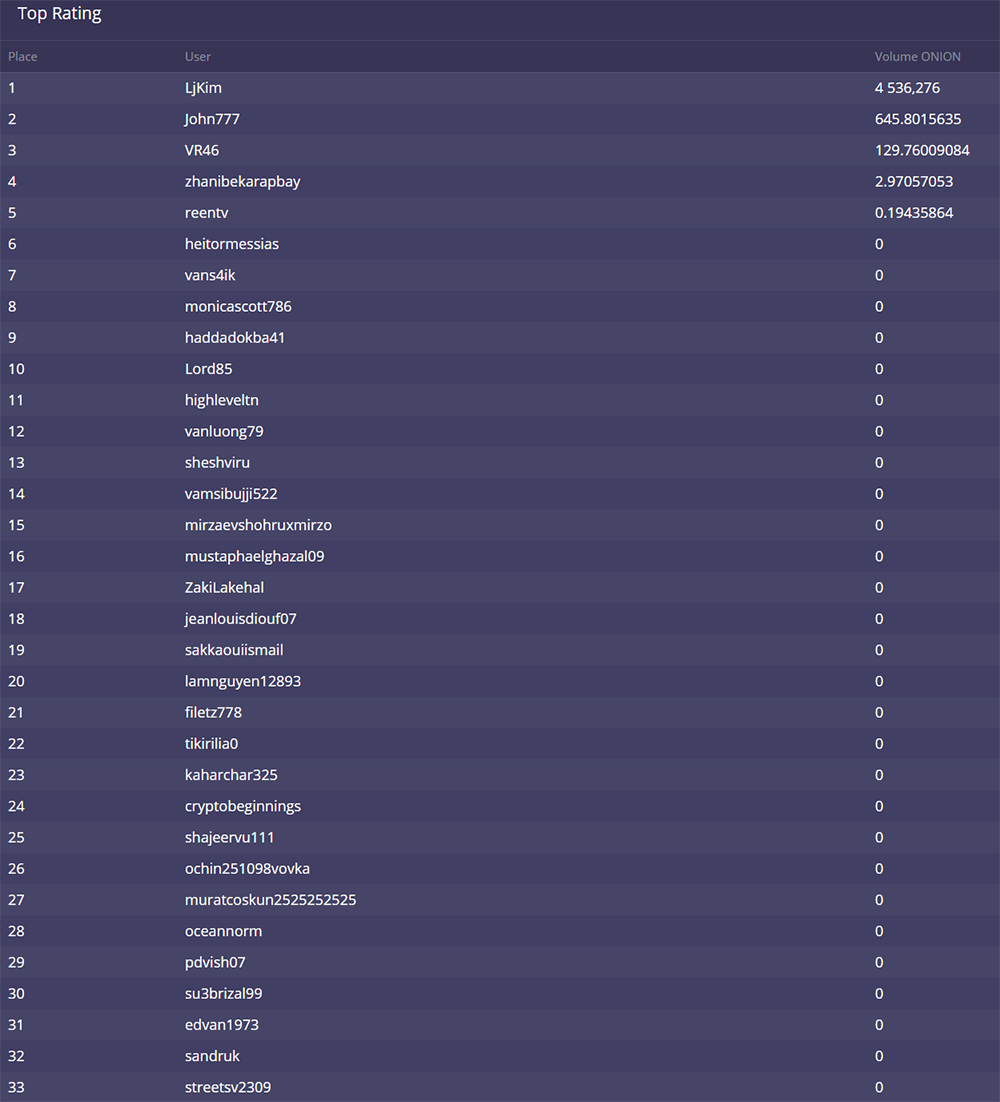Click user sakkaouiismail
This screenshot has height=1102, width=1000.
[234, 650]
